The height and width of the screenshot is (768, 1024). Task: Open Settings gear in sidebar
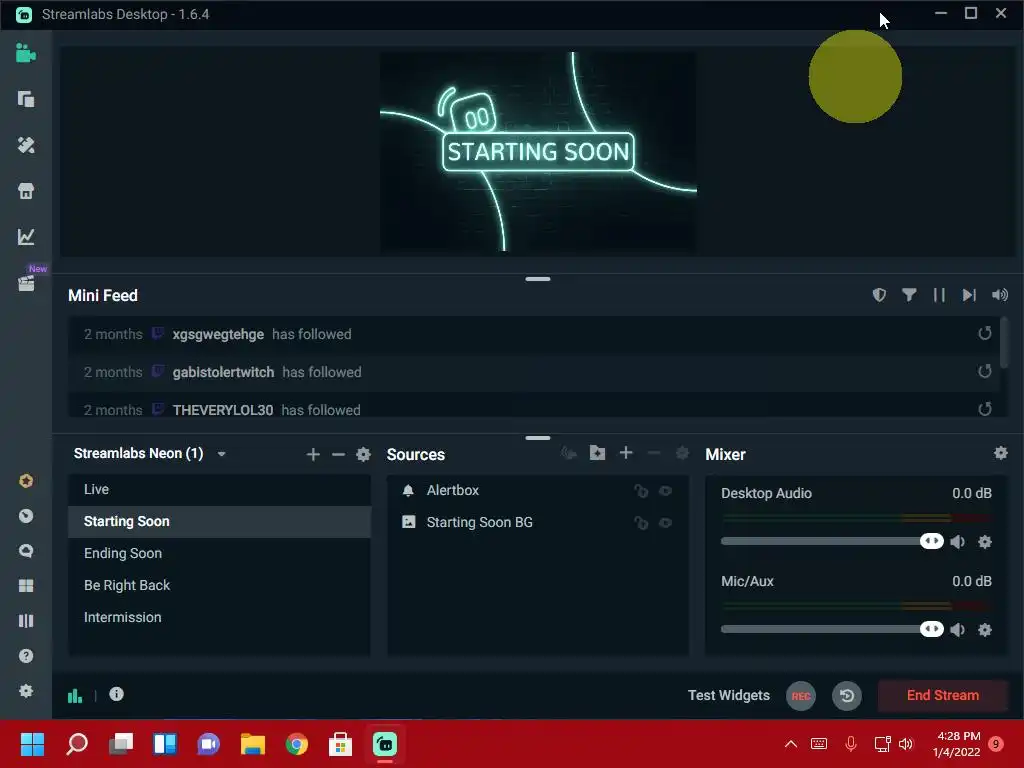pos(25,691)
